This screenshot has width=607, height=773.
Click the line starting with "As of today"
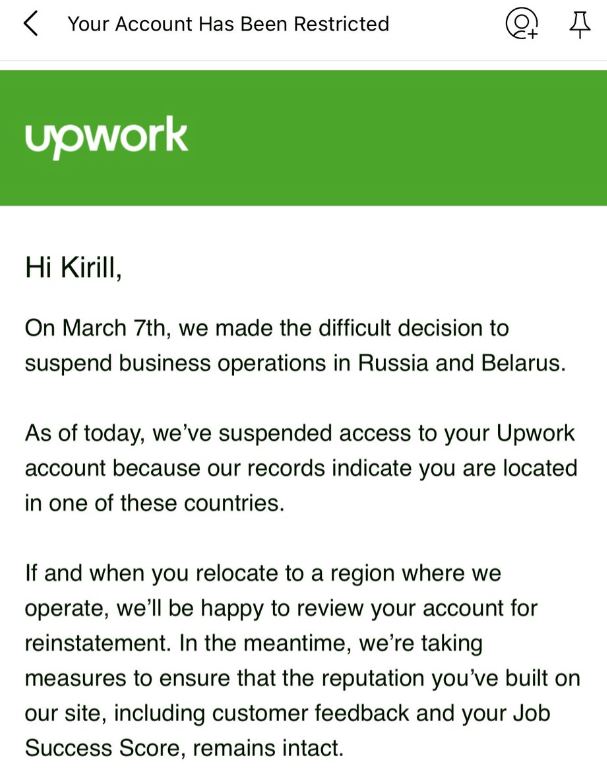300,433
